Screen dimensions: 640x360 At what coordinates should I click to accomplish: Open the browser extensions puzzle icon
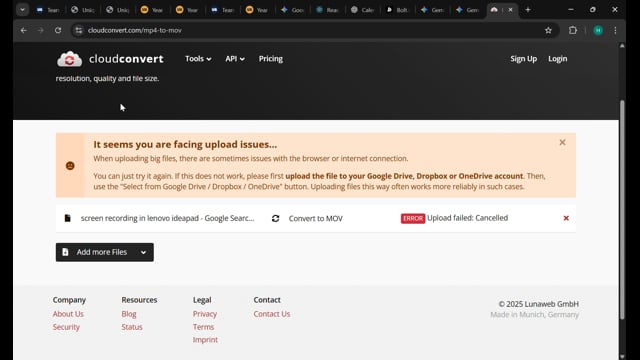point(573,30)
